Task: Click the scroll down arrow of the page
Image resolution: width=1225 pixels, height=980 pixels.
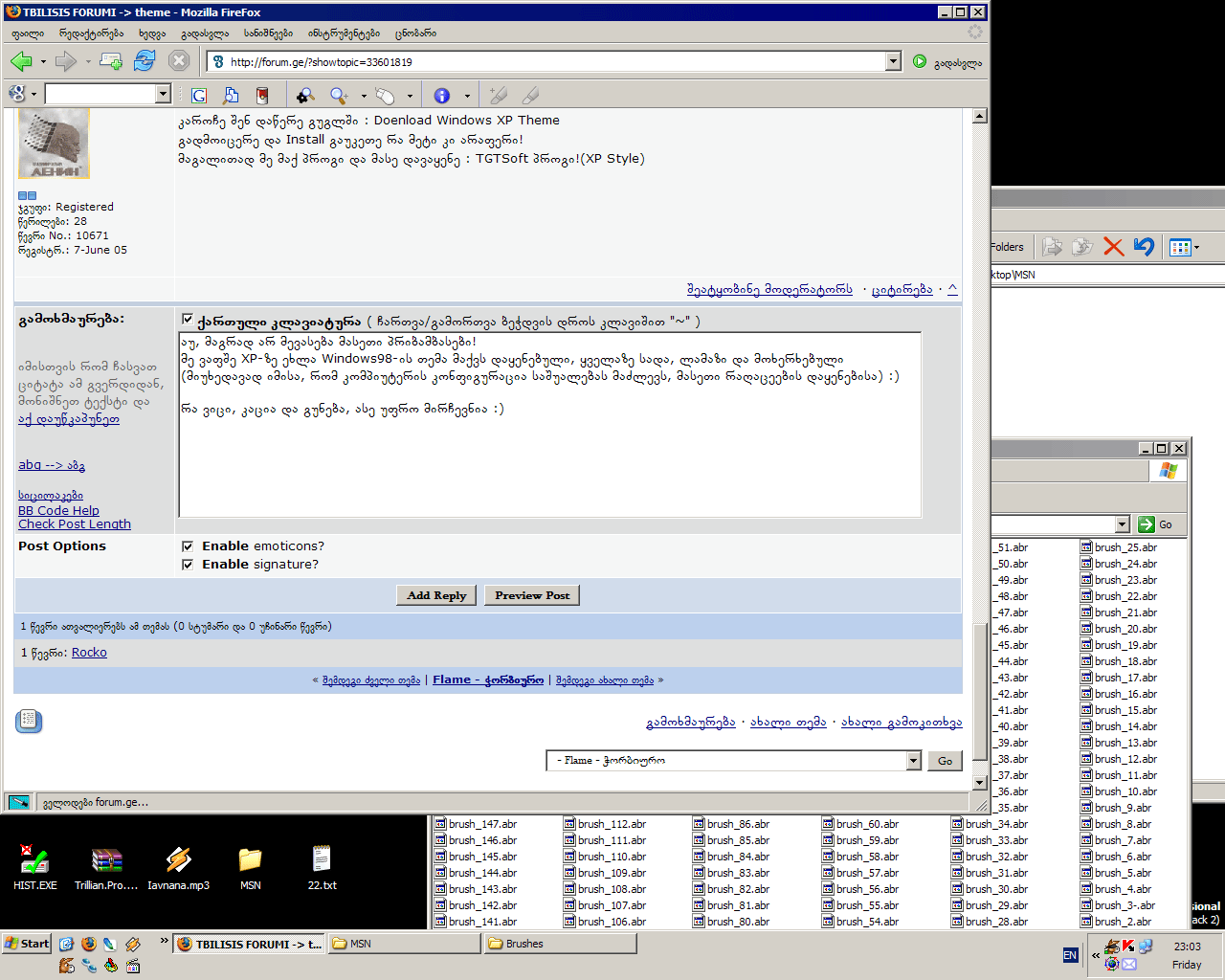Action: point(979,783)
